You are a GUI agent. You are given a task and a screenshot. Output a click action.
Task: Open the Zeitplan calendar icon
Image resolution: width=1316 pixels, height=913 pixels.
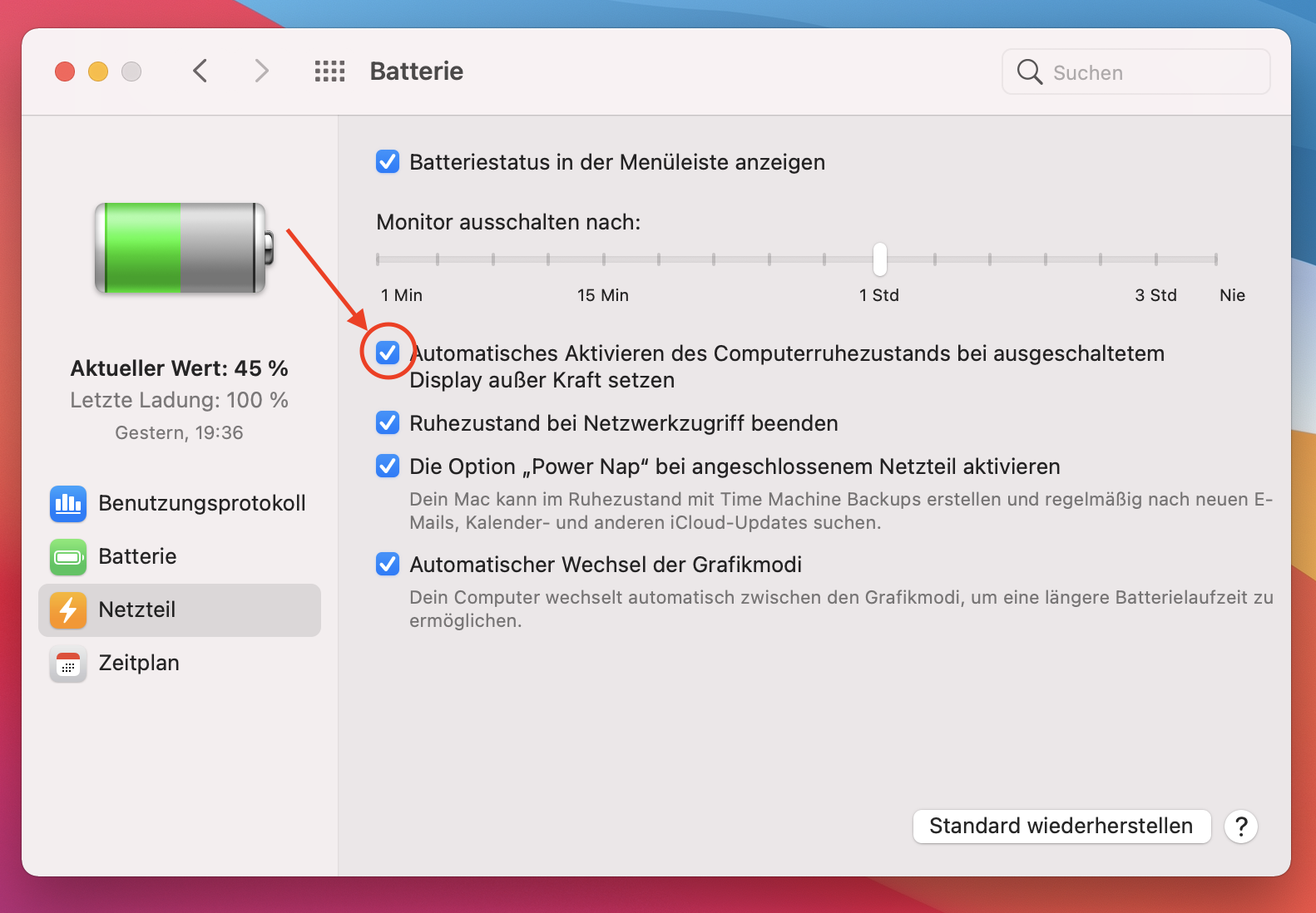[67, 664]
